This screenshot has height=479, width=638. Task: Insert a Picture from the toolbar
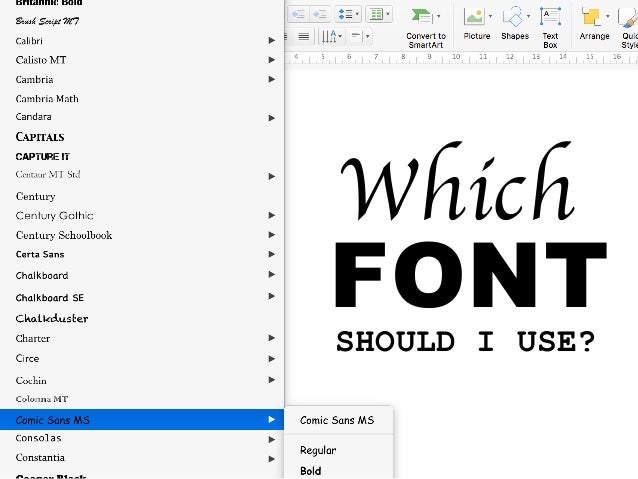pos(476,17)
